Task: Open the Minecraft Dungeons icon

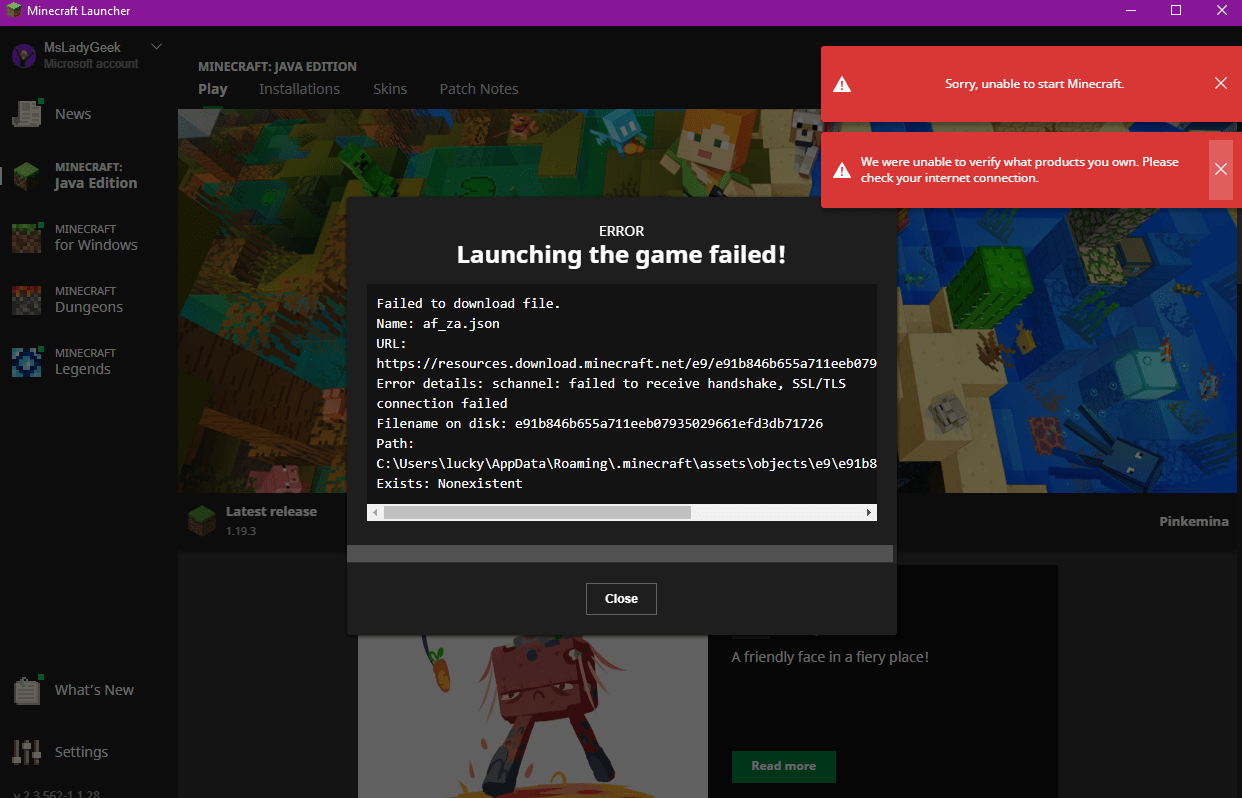Action: tap(26, 299)
